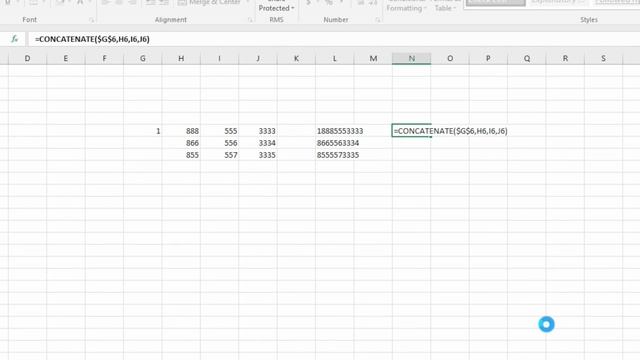Select column E header
The image size is (640, 360).
66,58
